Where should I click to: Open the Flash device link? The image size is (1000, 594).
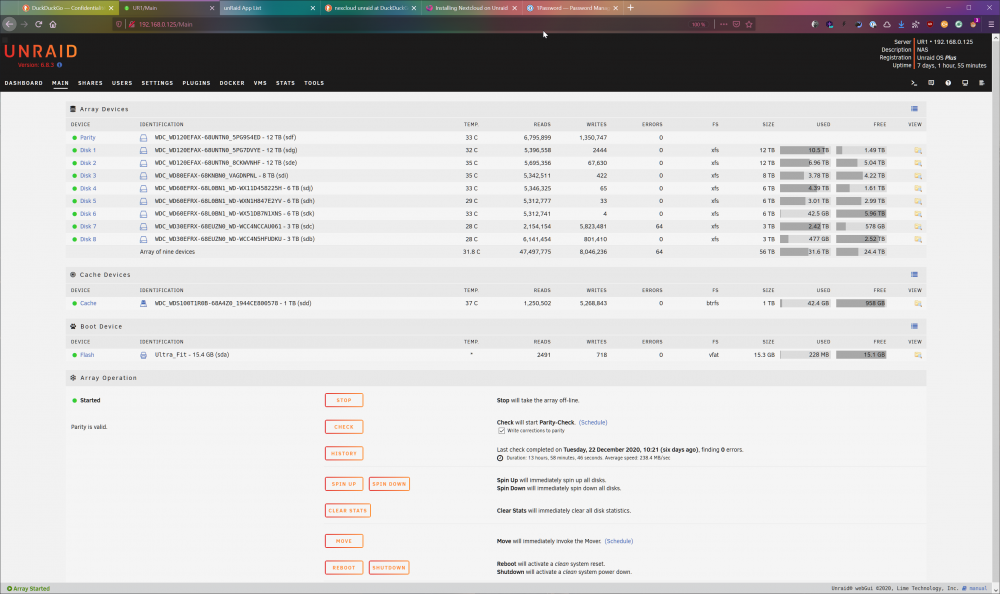(x=87, y=355)
